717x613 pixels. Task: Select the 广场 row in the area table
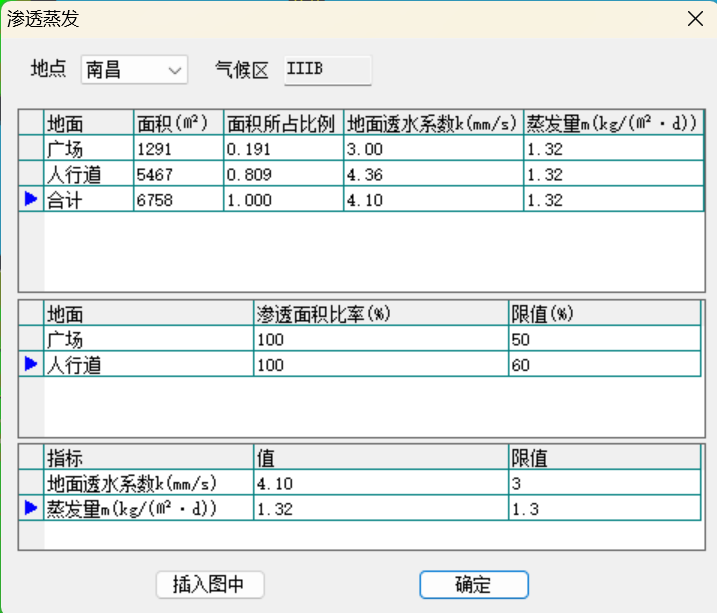point(88,150)
